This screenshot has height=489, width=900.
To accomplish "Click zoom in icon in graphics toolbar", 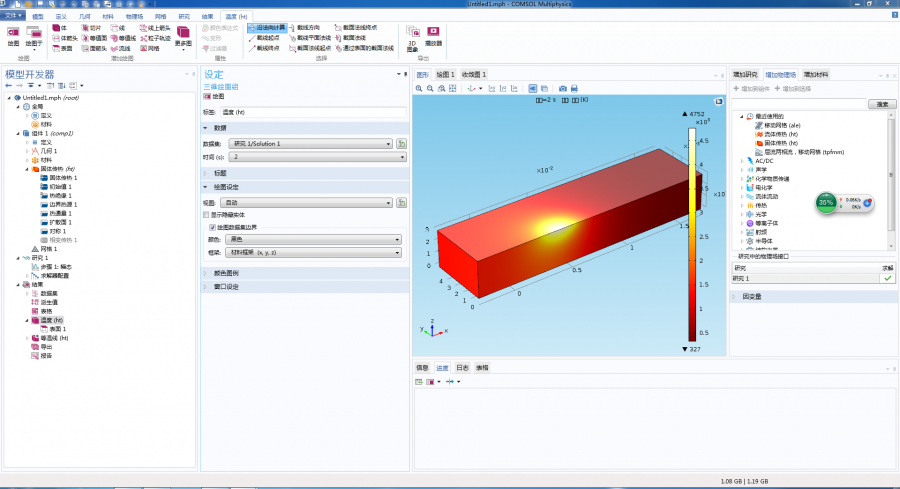I will click(419, 88).
